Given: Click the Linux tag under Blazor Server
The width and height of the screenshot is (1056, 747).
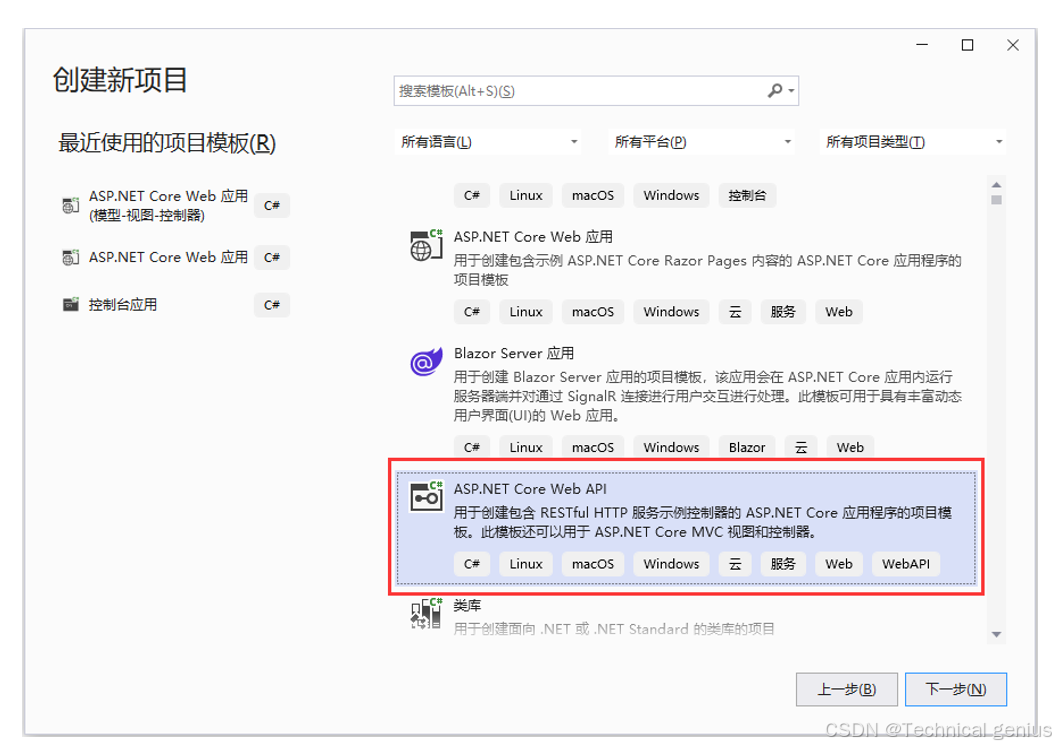Looking at the screenshot, I should [x=525, y=447].
